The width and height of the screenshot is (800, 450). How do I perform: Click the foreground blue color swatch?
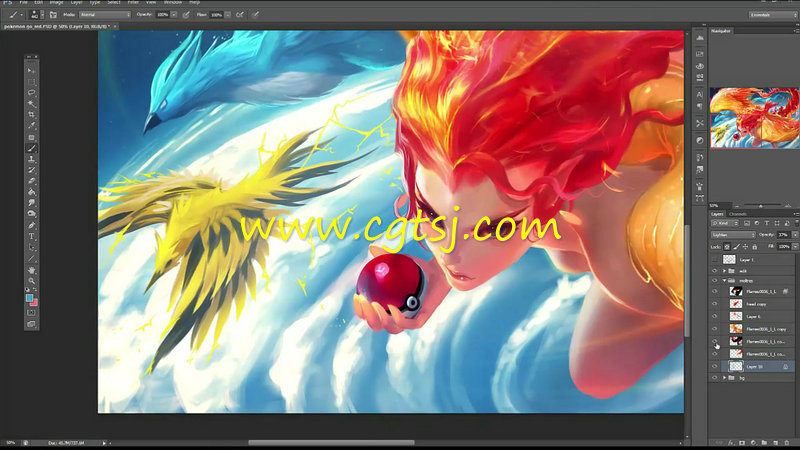click(29, 298)
